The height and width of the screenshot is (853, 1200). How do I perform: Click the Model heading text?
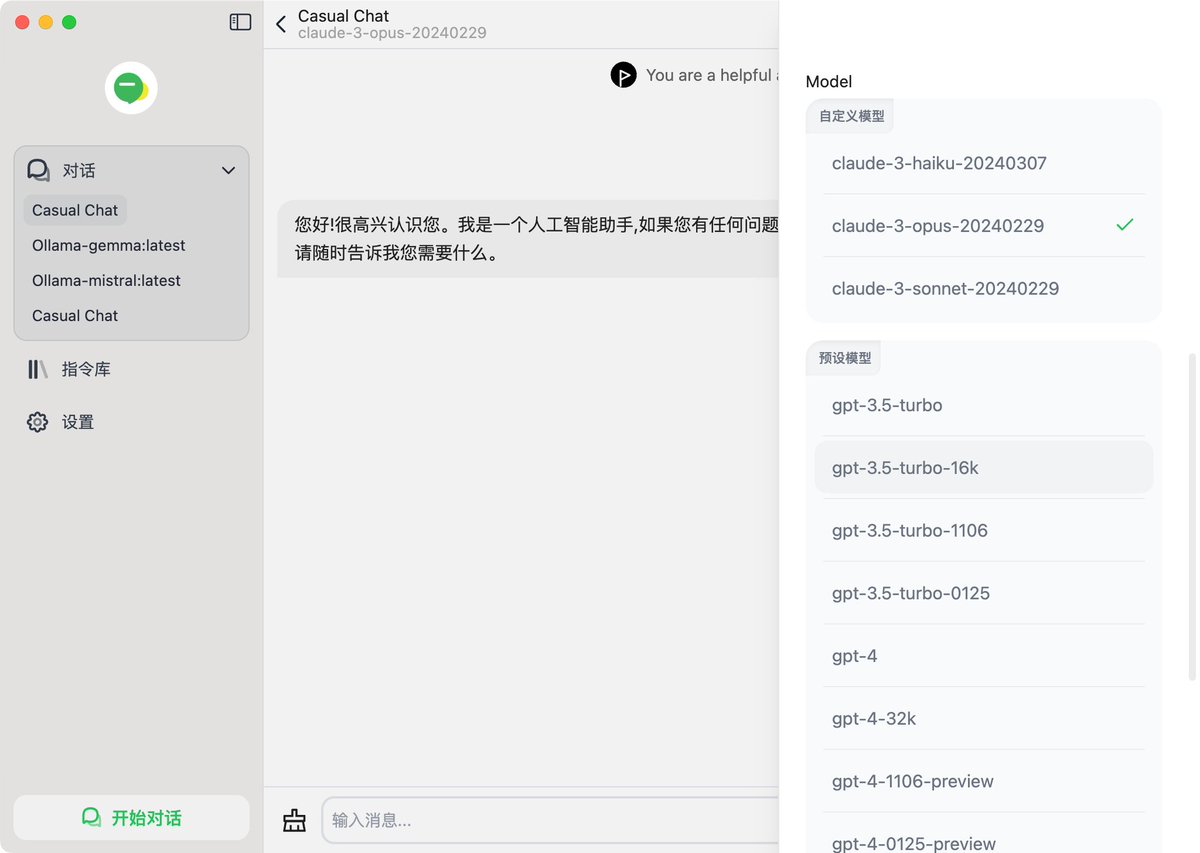pyautogui.click(x=829, y=82)
